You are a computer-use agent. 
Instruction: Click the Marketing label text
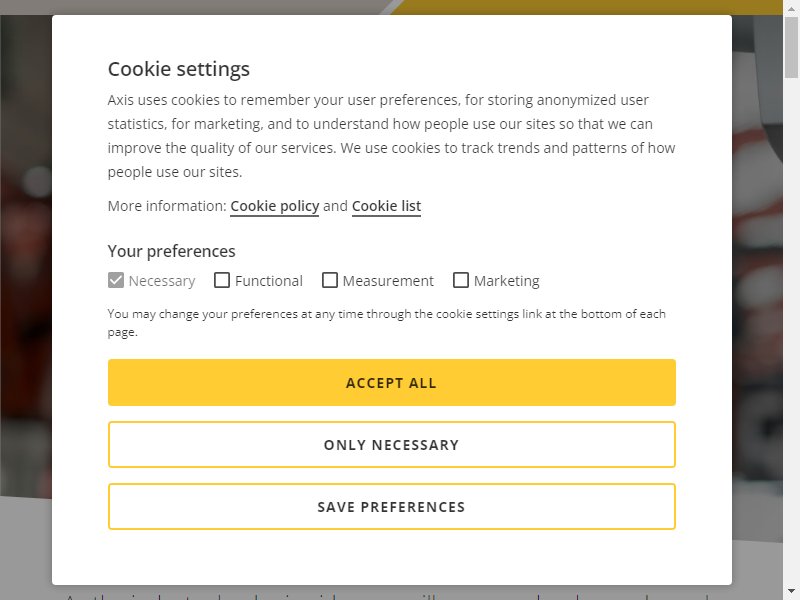506,281
